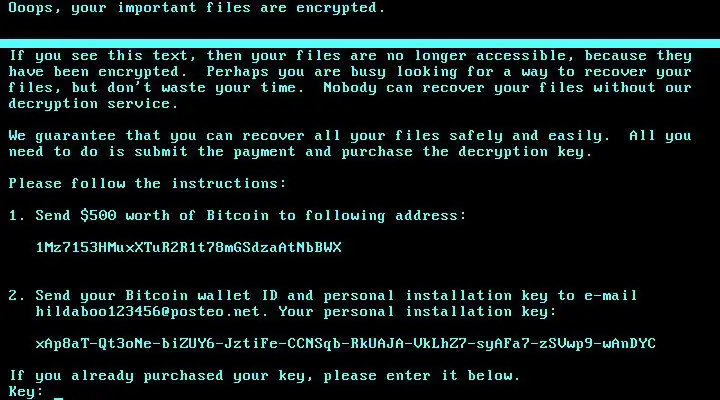Click the '$500' amount in step 1
The height and width of the screenshot is (400, 720).
coord(98,215)
